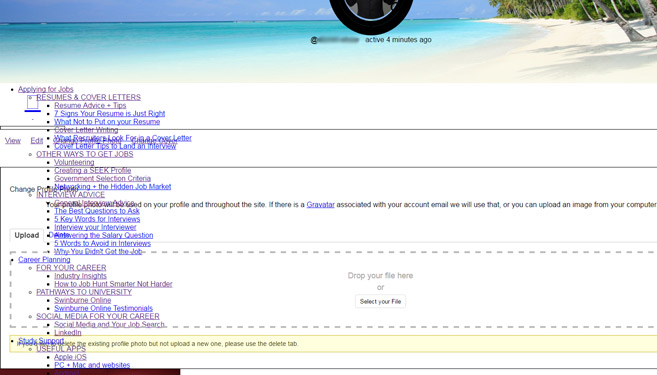Follow the Gravatar link
657x375 pixels.
[320, 205]
